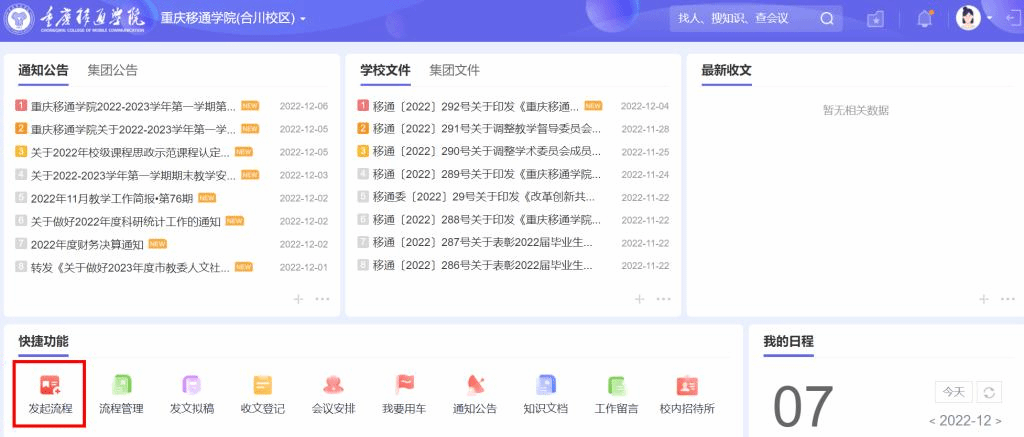Click the search magnifier icon

pos(827,18)
